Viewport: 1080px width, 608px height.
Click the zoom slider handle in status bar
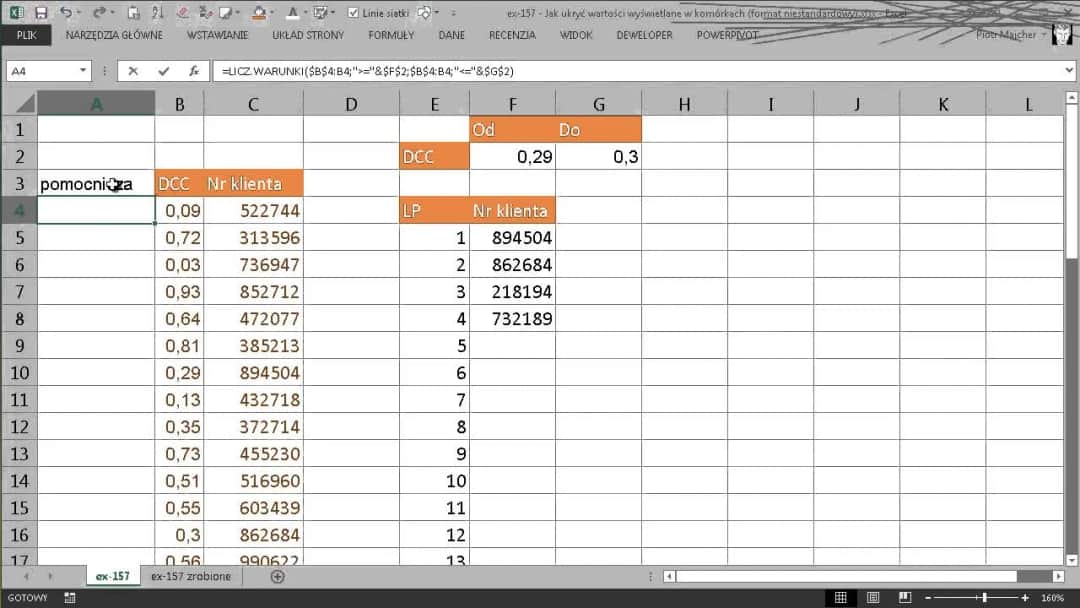985,598
